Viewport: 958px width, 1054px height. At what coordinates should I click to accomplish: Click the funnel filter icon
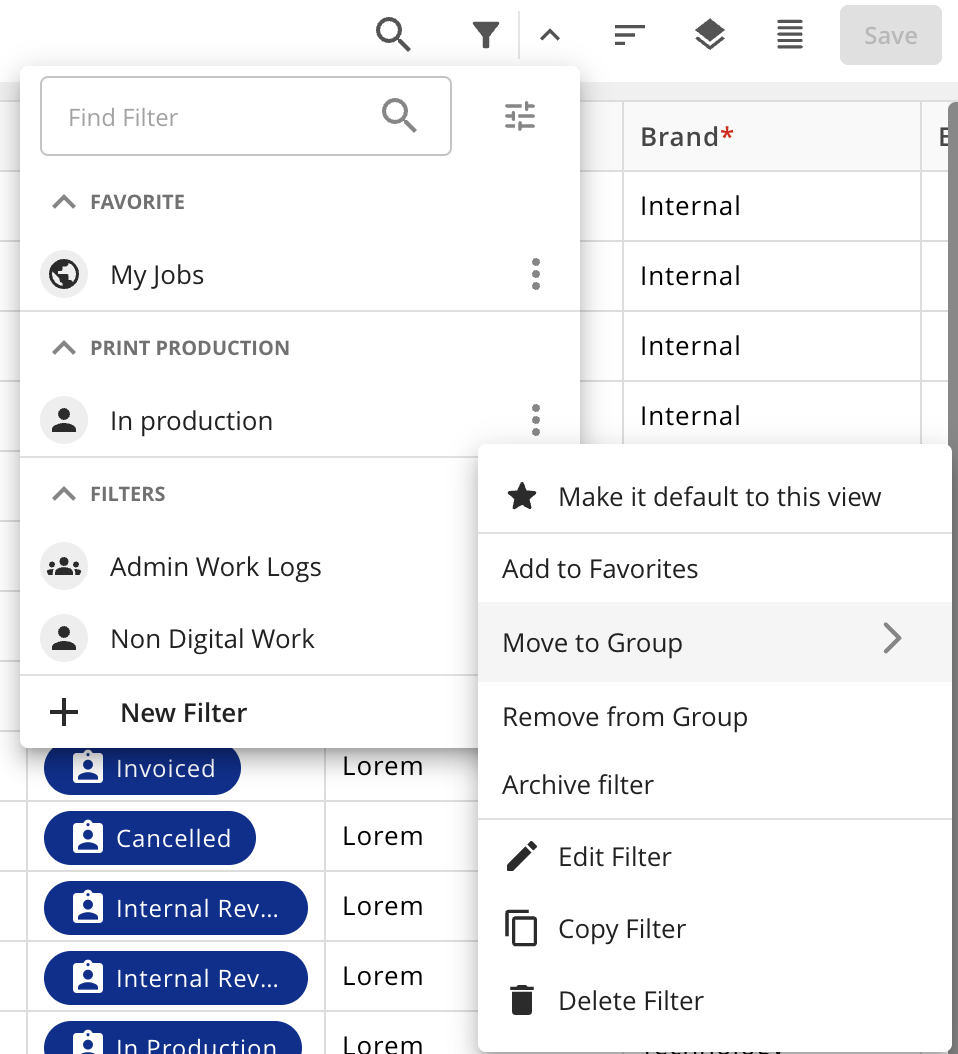[485, 35]
